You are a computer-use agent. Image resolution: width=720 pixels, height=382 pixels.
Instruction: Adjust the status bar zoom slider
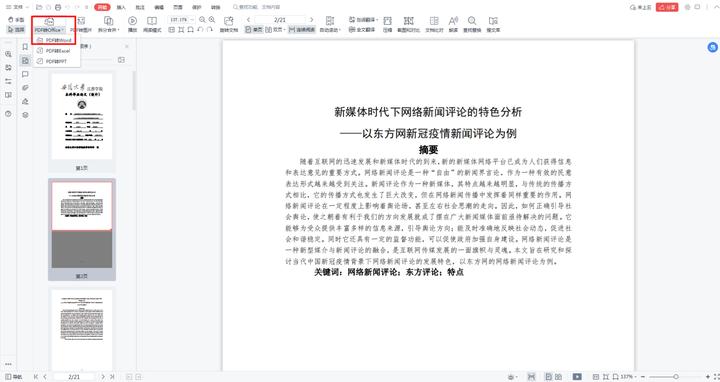[x=675, y=377]
